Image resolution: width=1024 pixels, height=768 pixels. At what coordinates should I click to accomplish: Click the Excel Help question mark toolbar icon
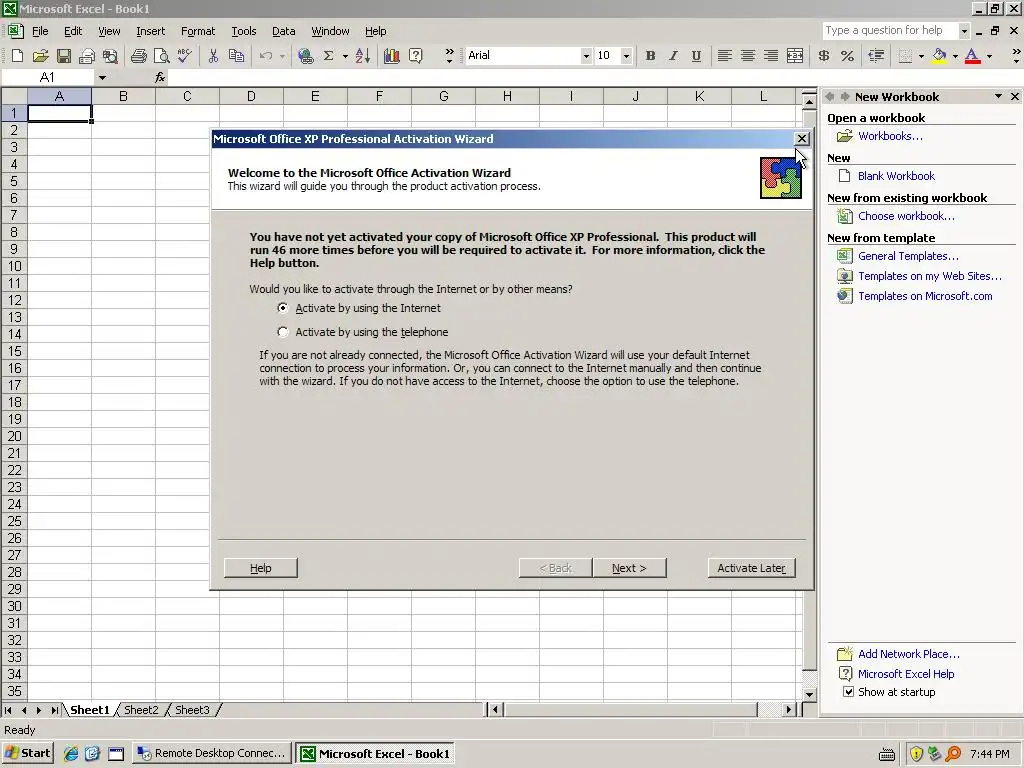click(x=415, y=56)
